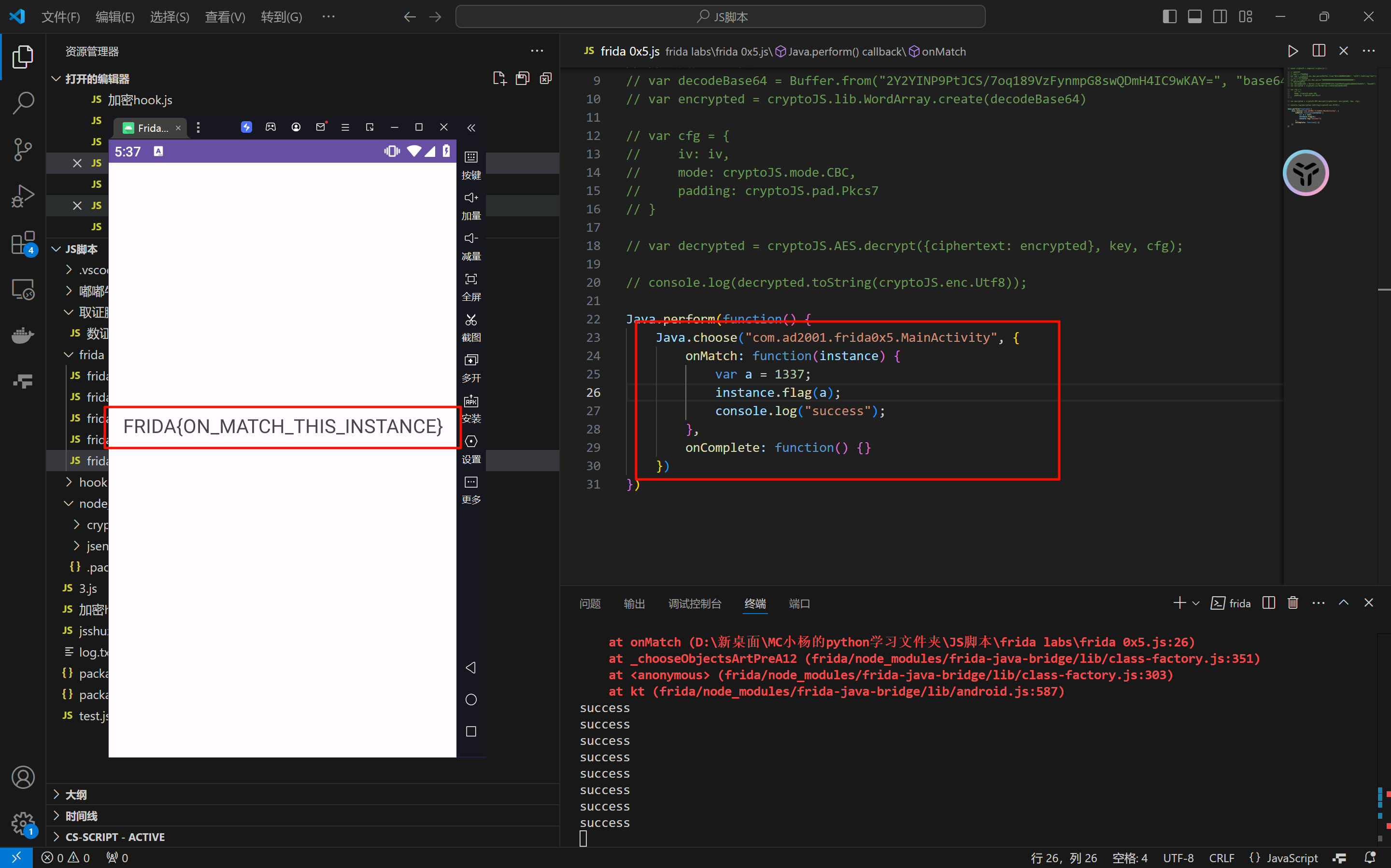Open the Search view in activity bar

[23, 103]
